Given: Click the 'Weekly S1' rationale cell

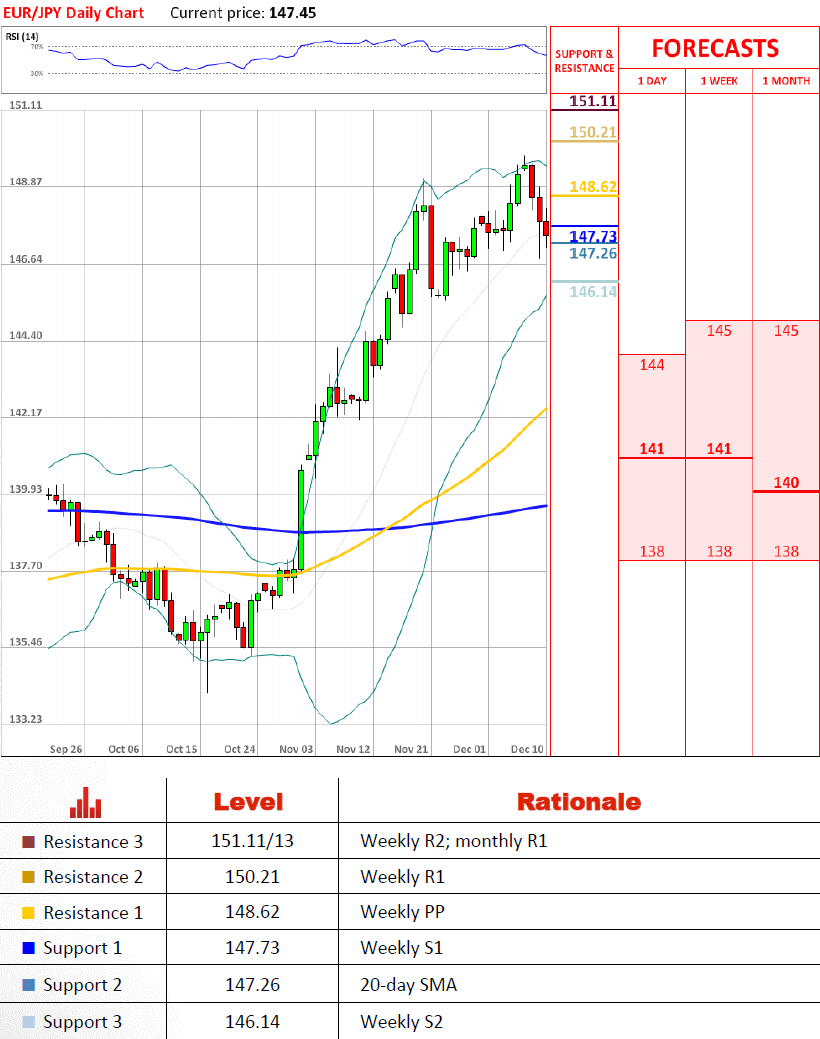Looking at the screenshot, I should 402,948.
